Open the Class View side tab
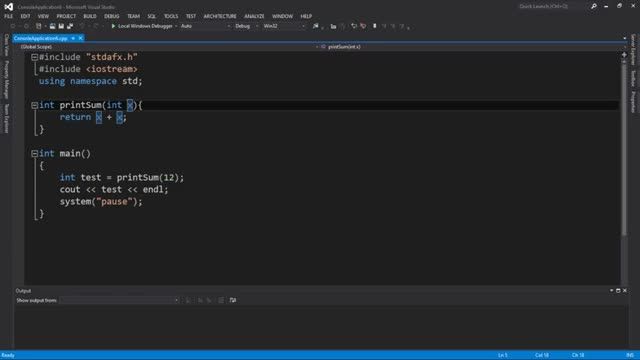 [x=7, y=45]
